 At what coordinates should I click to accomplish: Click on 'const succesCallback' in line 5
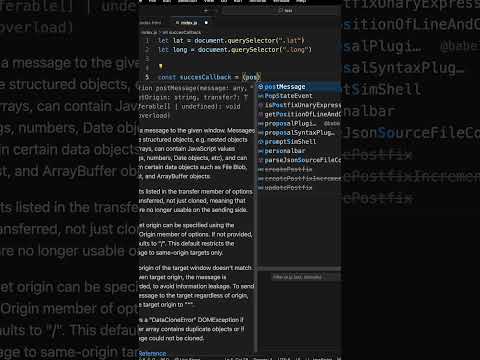[x=195, y=77]
